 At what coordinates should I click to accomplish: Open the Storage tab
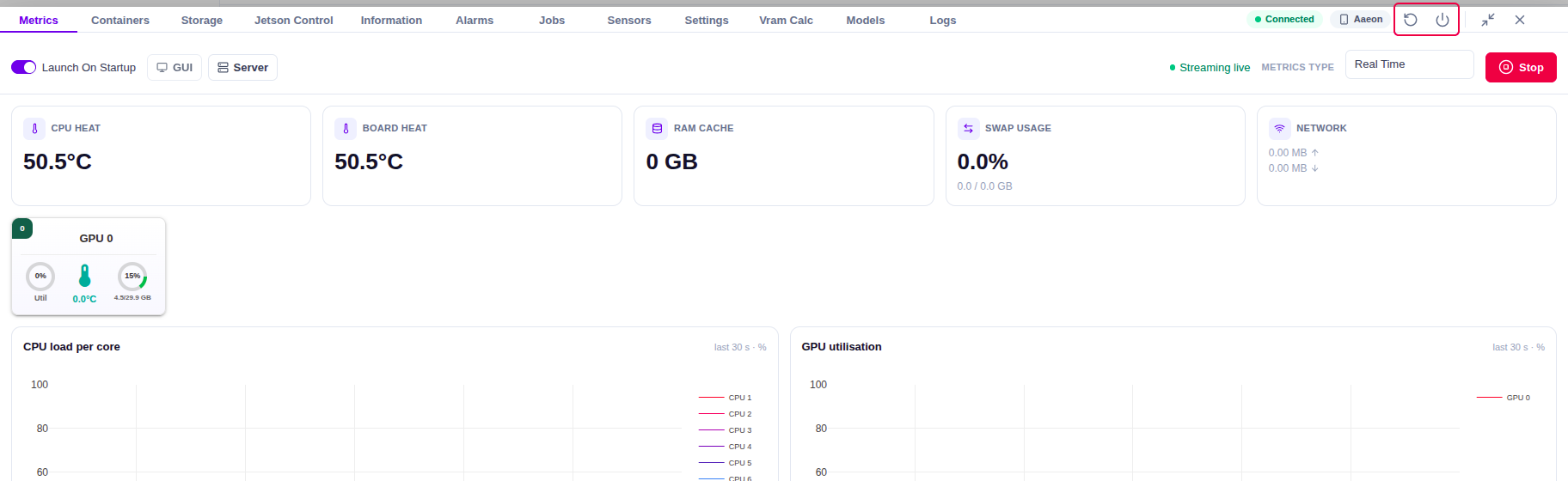pyautogui.click(x=202, y=20)
